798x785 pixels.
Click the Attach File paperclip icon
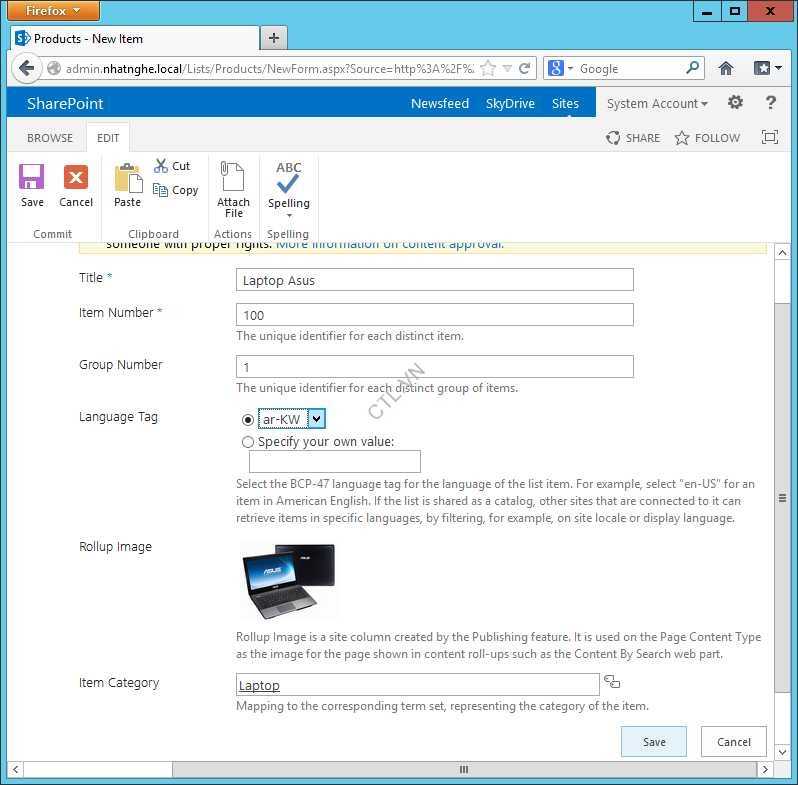pyautogui.click(x=233, y=178)
